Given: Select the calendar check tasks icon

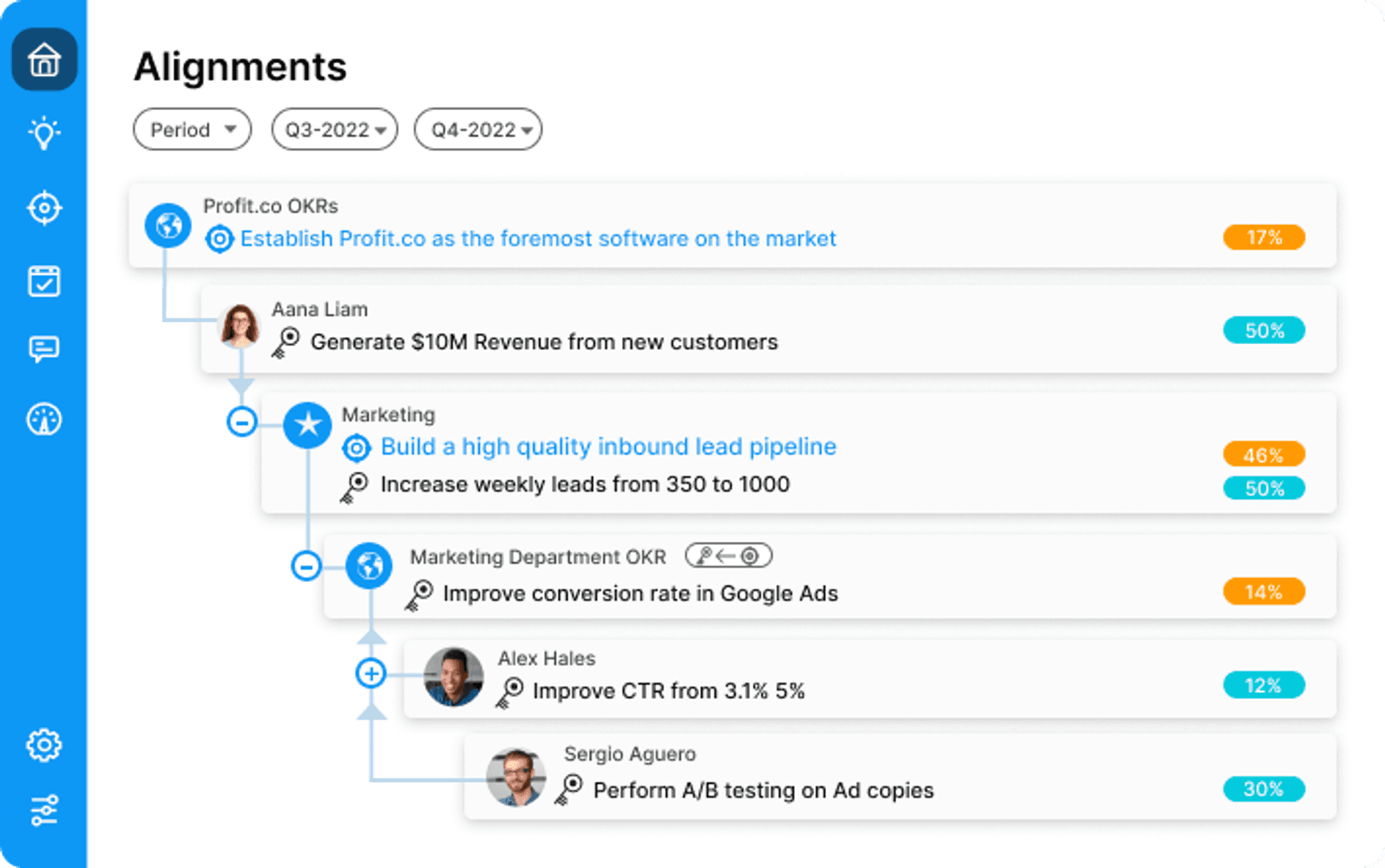Looking at the screenshot, I should pyautogui.click(x=44, y=281).
